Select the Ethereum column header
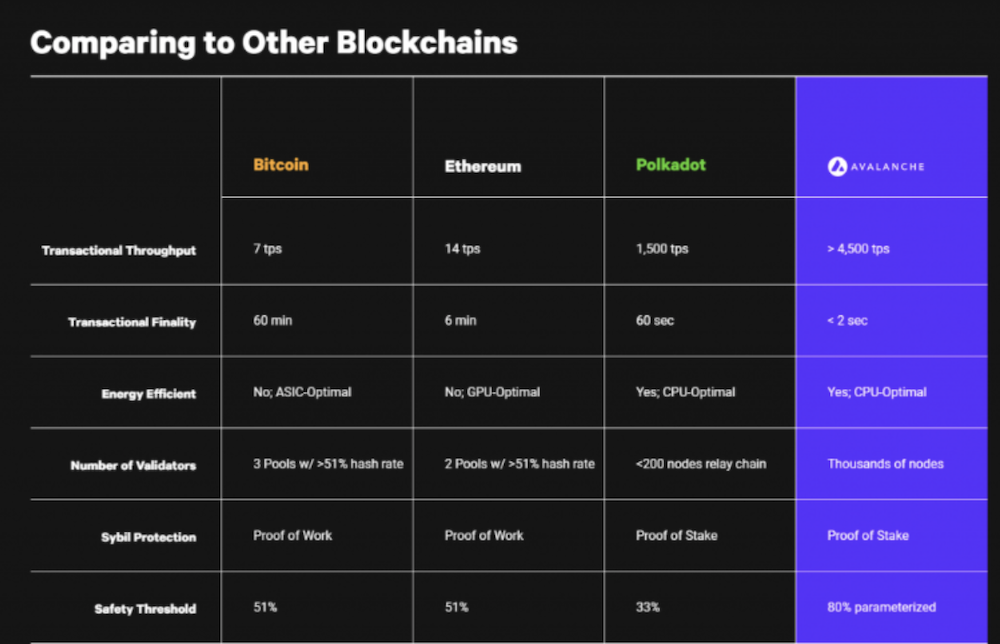The width and height of the screenshot is (1000, 644). click(x=483, y=166)
